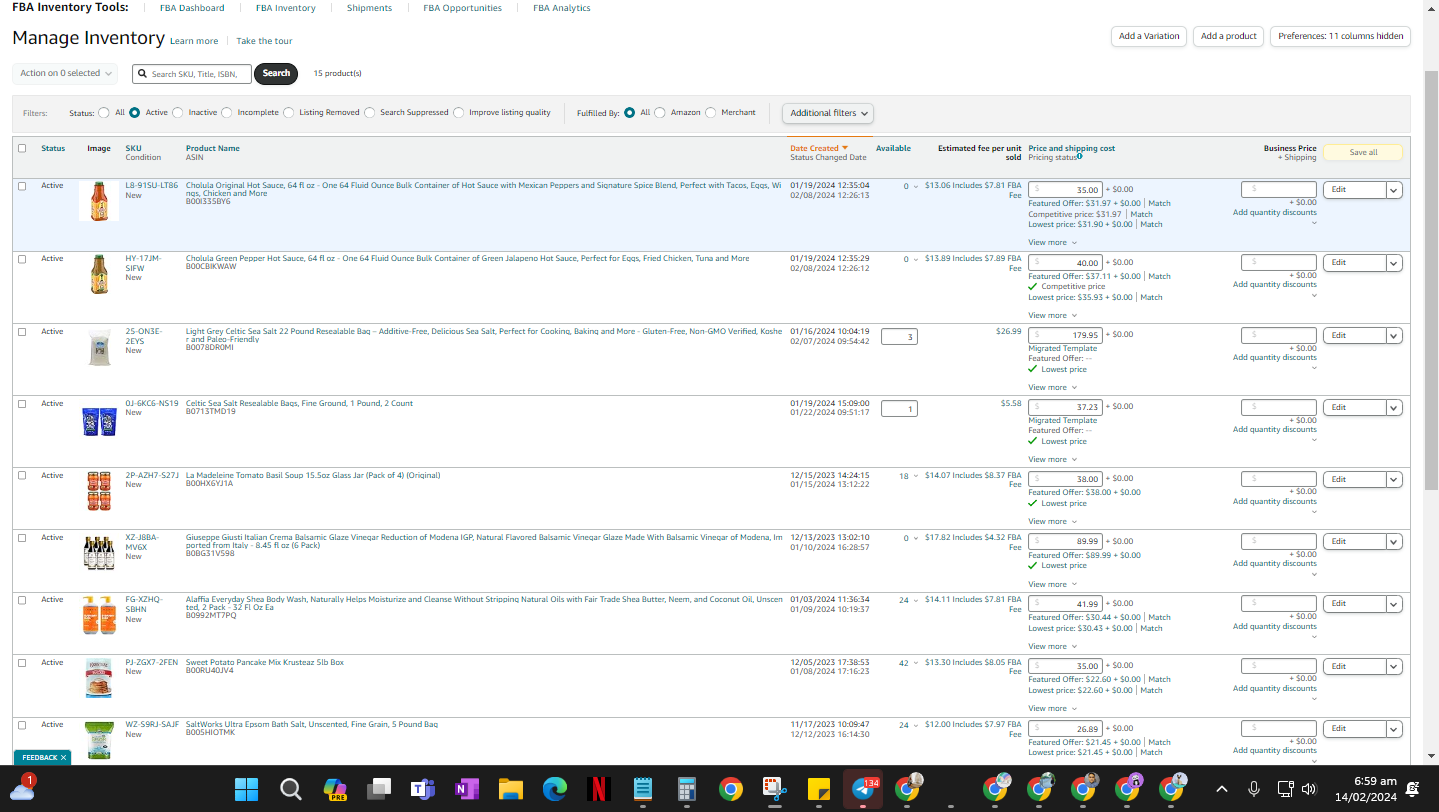Expand View more for Celtic Sea Salt 2 Count
This screenshot has width=1439, height=812.
(x=1052, y=459)
